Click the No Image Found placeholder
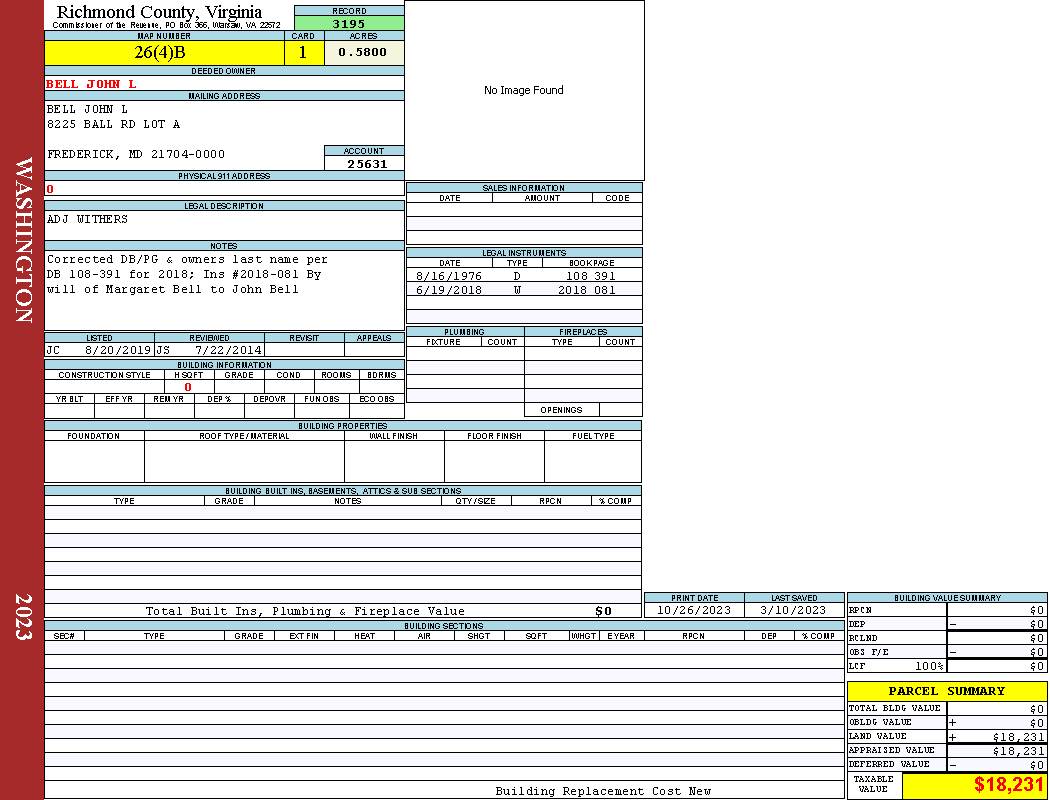Image resolution: width=1050 pixels, height=800 pixels. tap(524, 90)
